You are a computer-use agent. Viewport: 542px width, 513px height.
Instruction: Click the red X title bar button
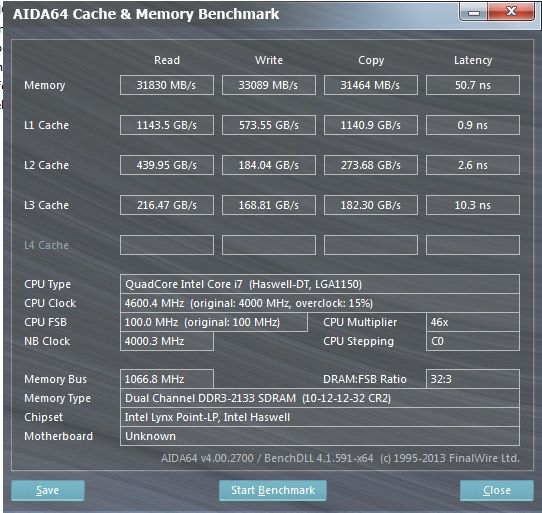(511, 12)
